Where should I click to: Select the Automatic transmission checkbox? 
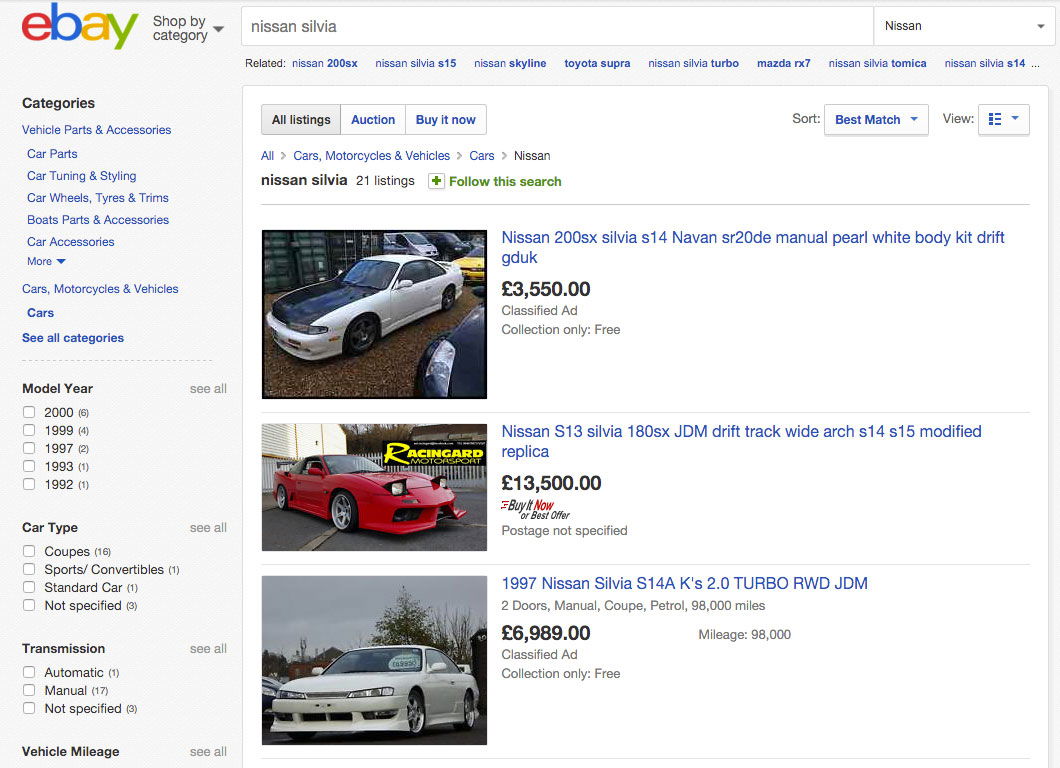coord(30,672)
